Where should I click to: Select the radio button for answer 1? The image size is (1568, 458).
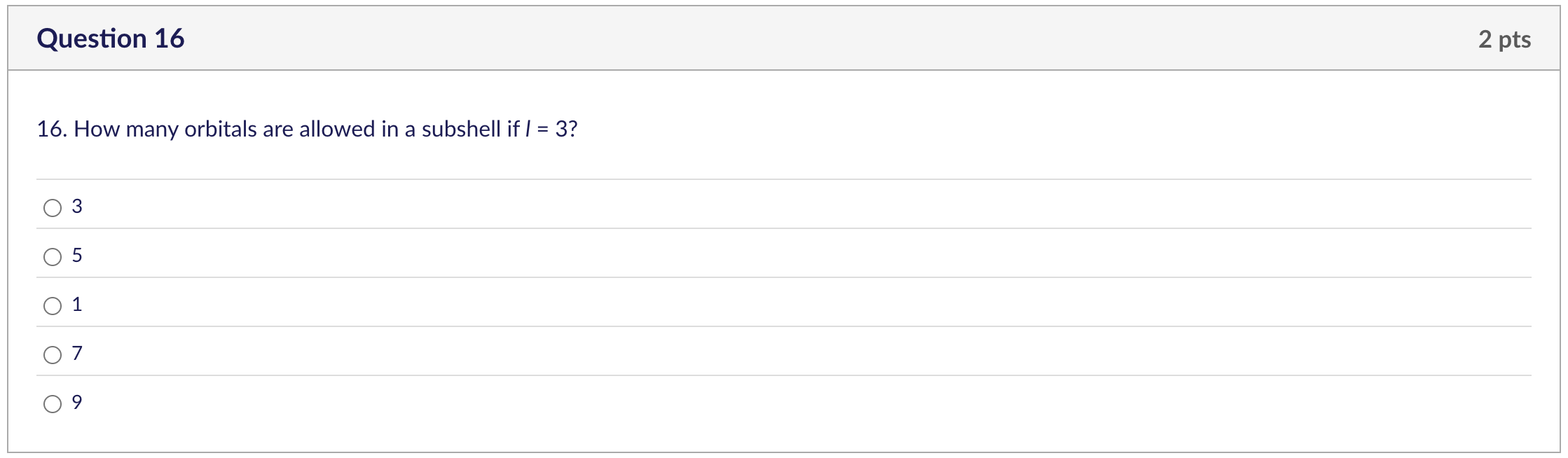[x=53, y=304]
